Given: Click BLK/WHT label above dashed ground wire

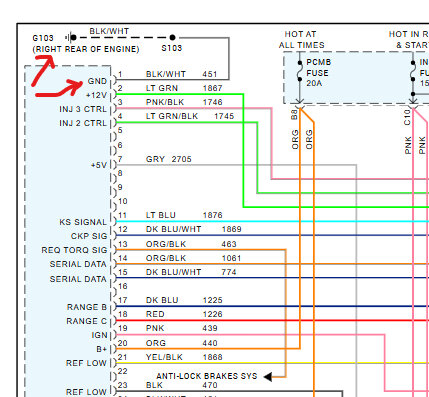Looking at the screenshot, I should coord(109,31).
